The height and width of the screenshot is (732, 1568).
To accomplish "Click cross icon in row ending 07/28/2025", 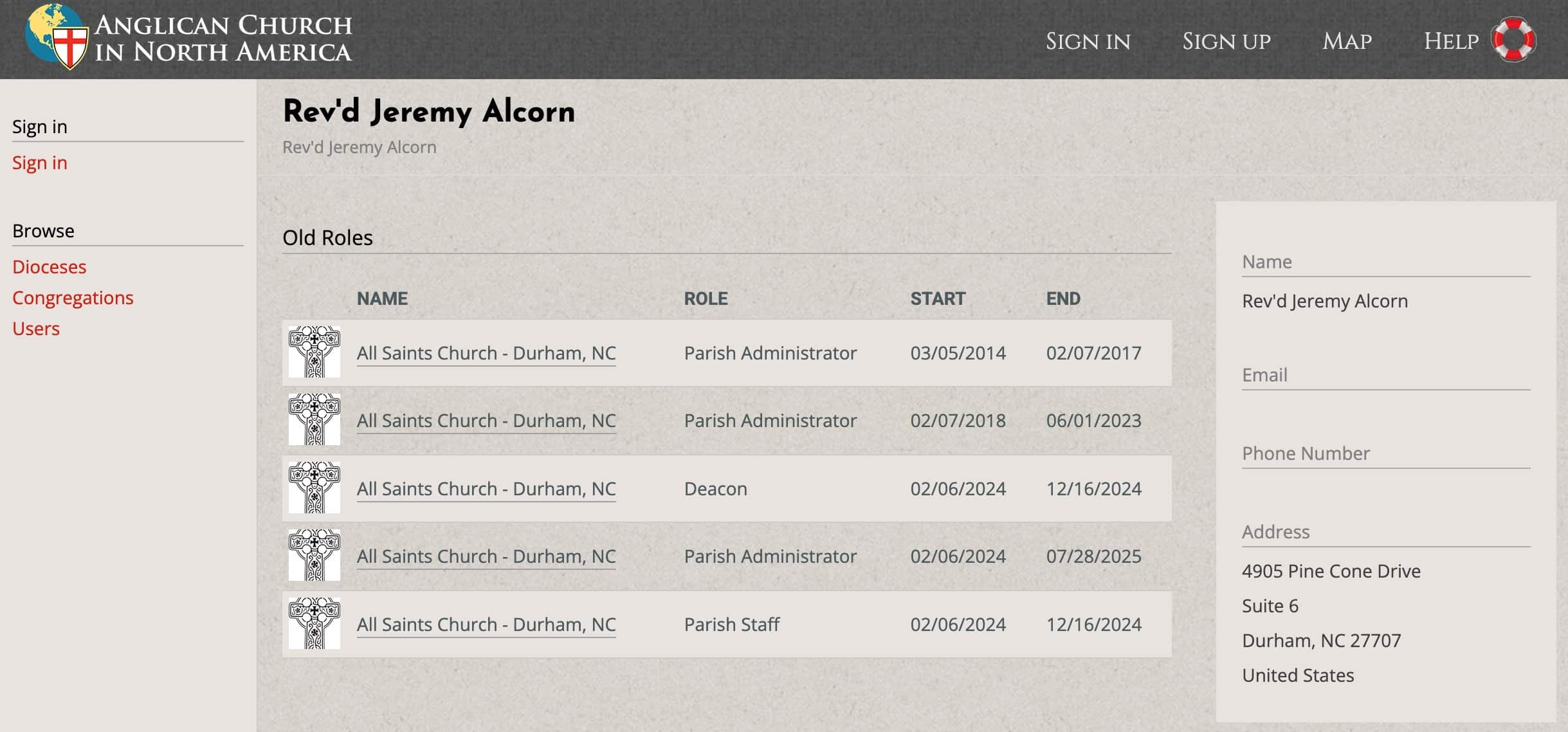I will pos(314,555).
